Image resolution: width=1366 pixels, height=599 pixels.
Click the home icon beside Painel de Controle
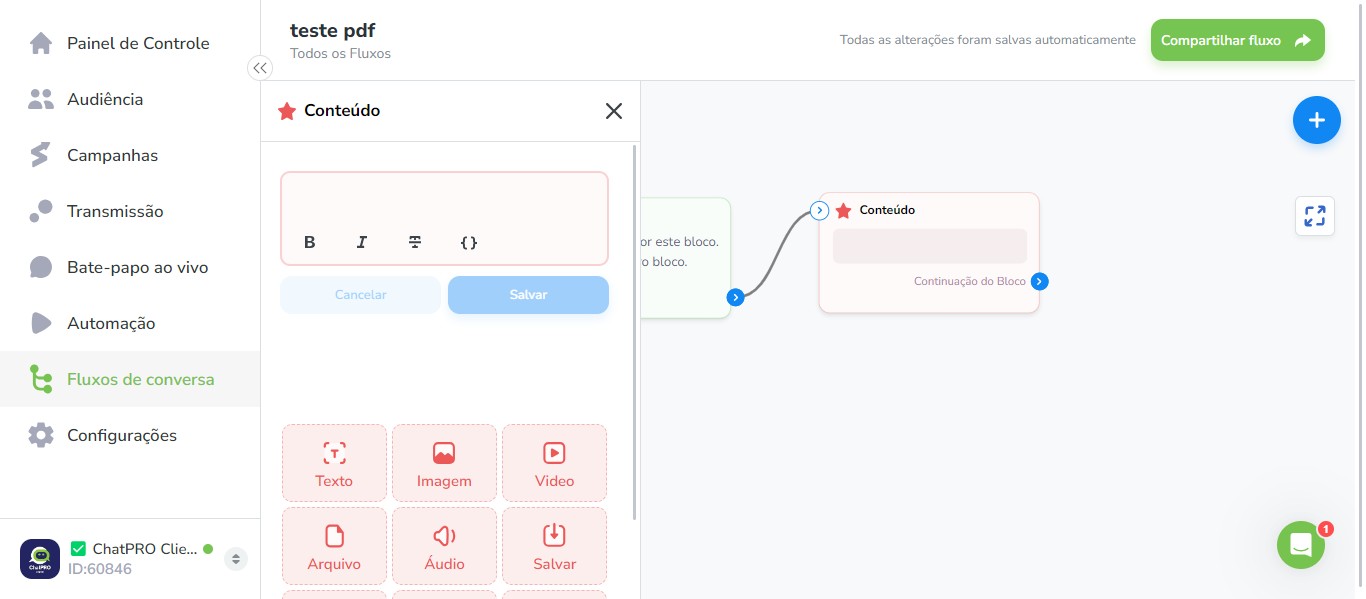pyautogui.click(x=41, y=43)
